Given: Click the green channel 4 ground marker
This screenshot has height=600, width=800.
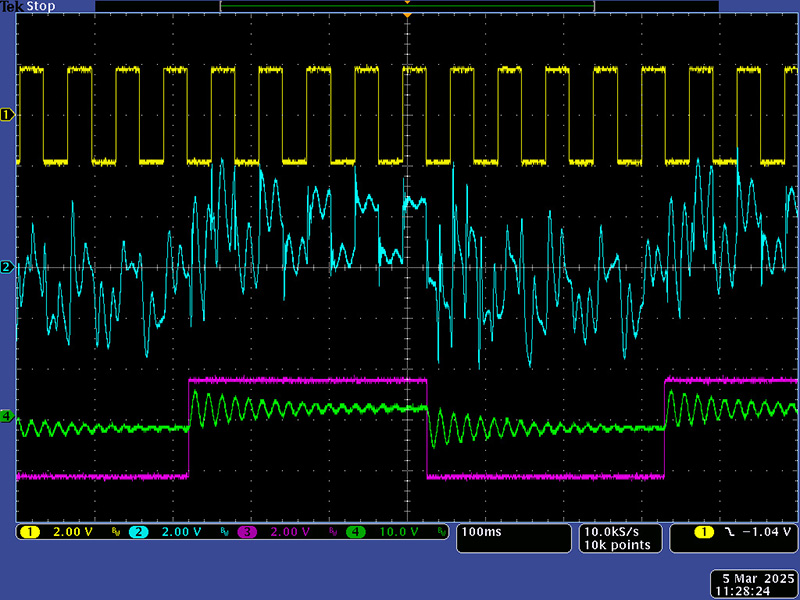Looking at the screenshot, I should pyautogui.click(x=7, y=416).
